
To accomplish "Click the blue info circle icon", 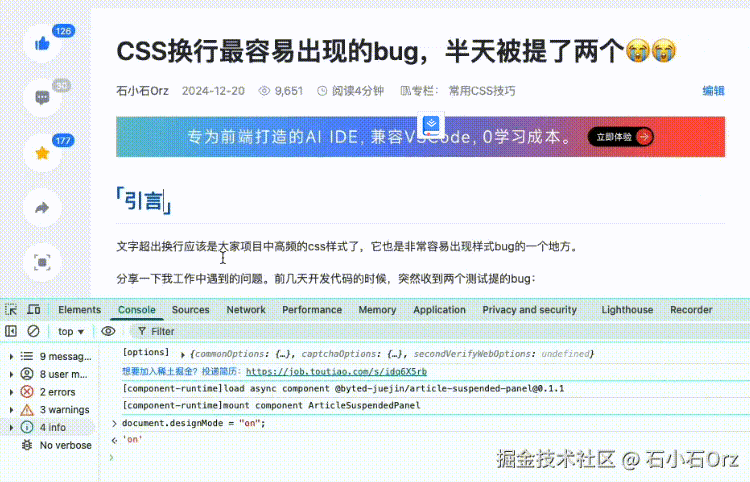I will coord(27,427).
